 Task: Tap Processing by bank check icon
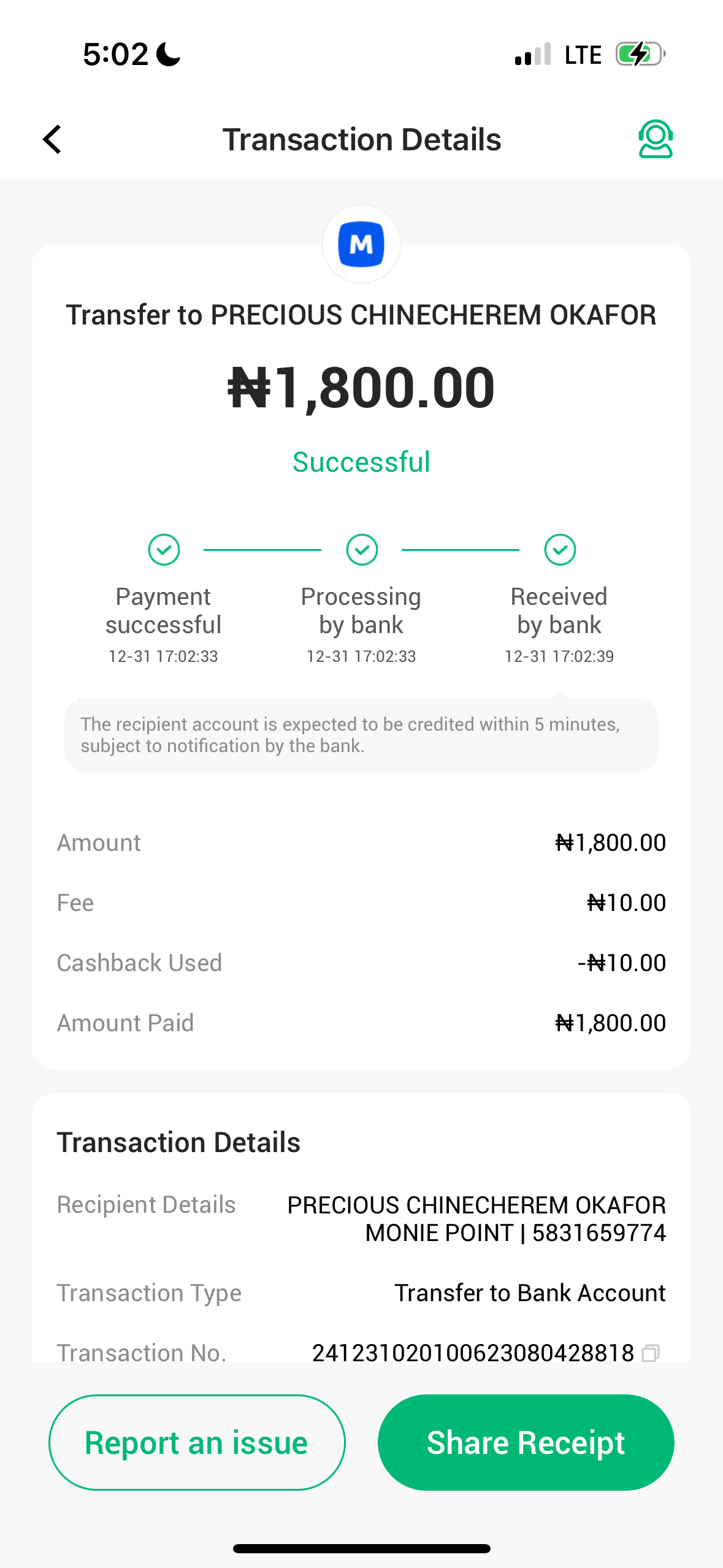point(362,550)
